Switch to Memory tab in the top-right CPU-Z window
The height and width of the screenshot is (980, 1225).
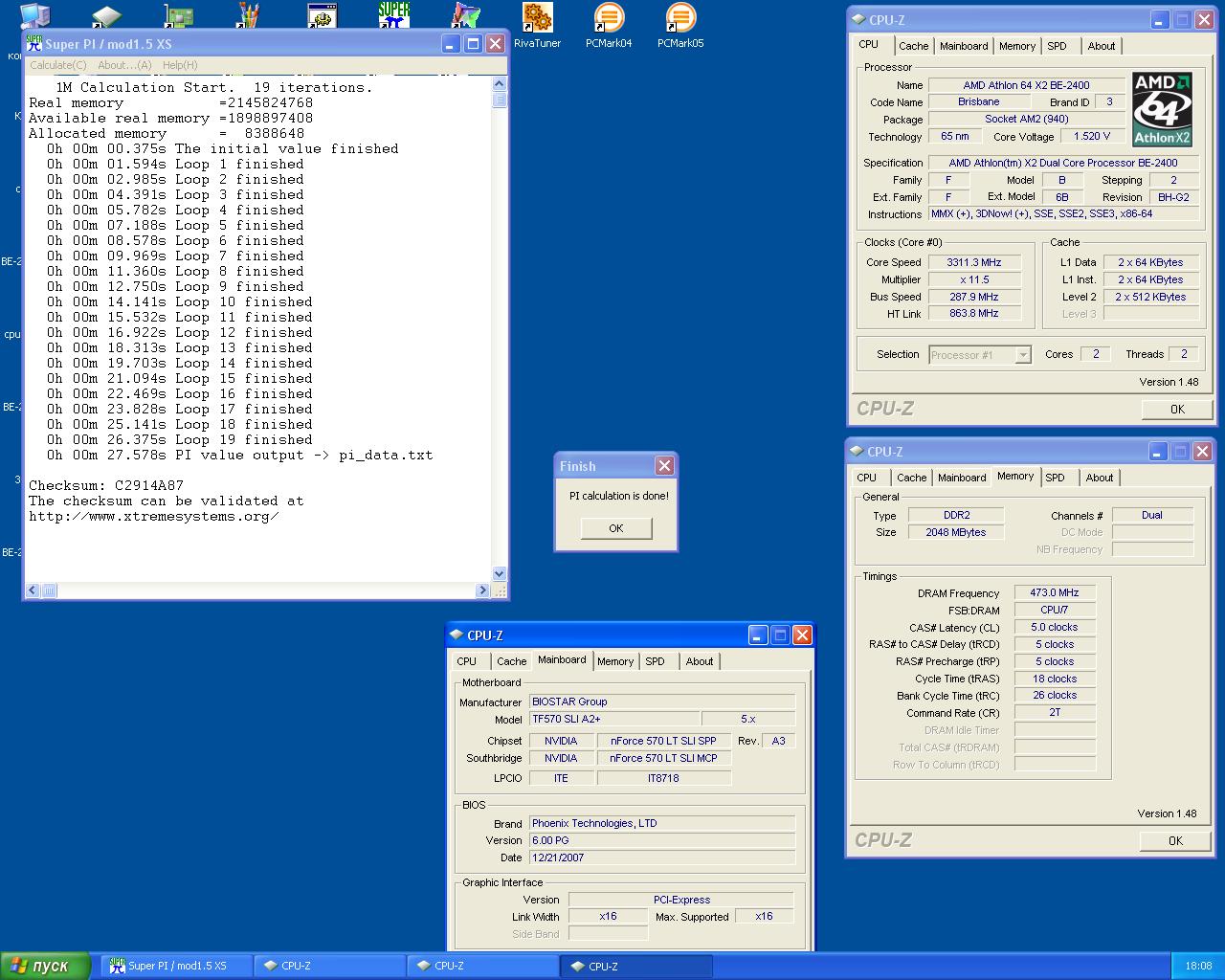tap(1016, 46)
